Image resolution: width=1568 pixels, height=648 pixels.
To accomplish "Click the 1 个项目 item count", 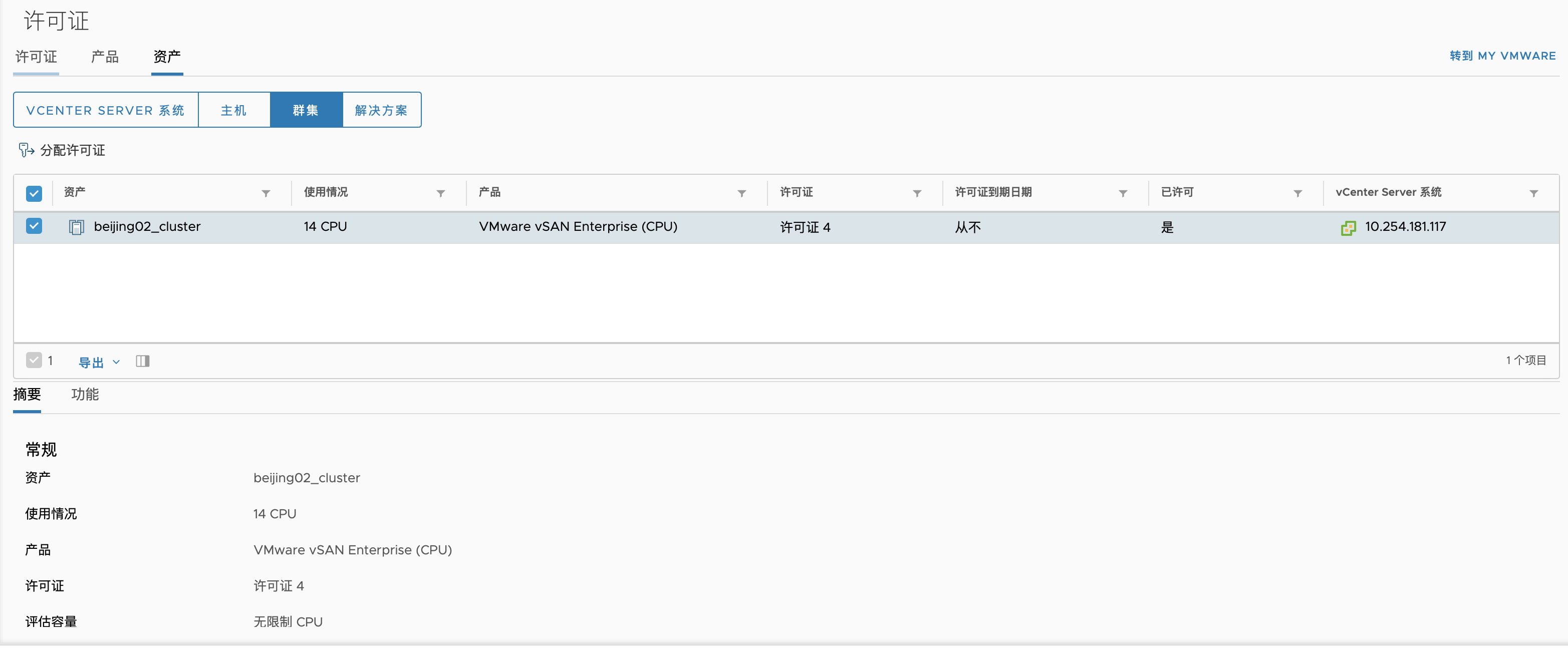I will [x=1526, y=361].
